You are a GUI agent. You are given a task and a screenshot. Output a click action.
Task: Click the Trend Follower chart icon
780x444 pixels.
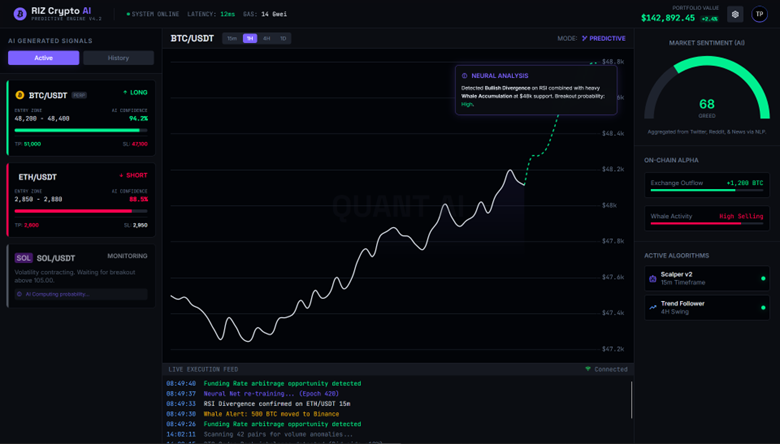click(653, 308)
